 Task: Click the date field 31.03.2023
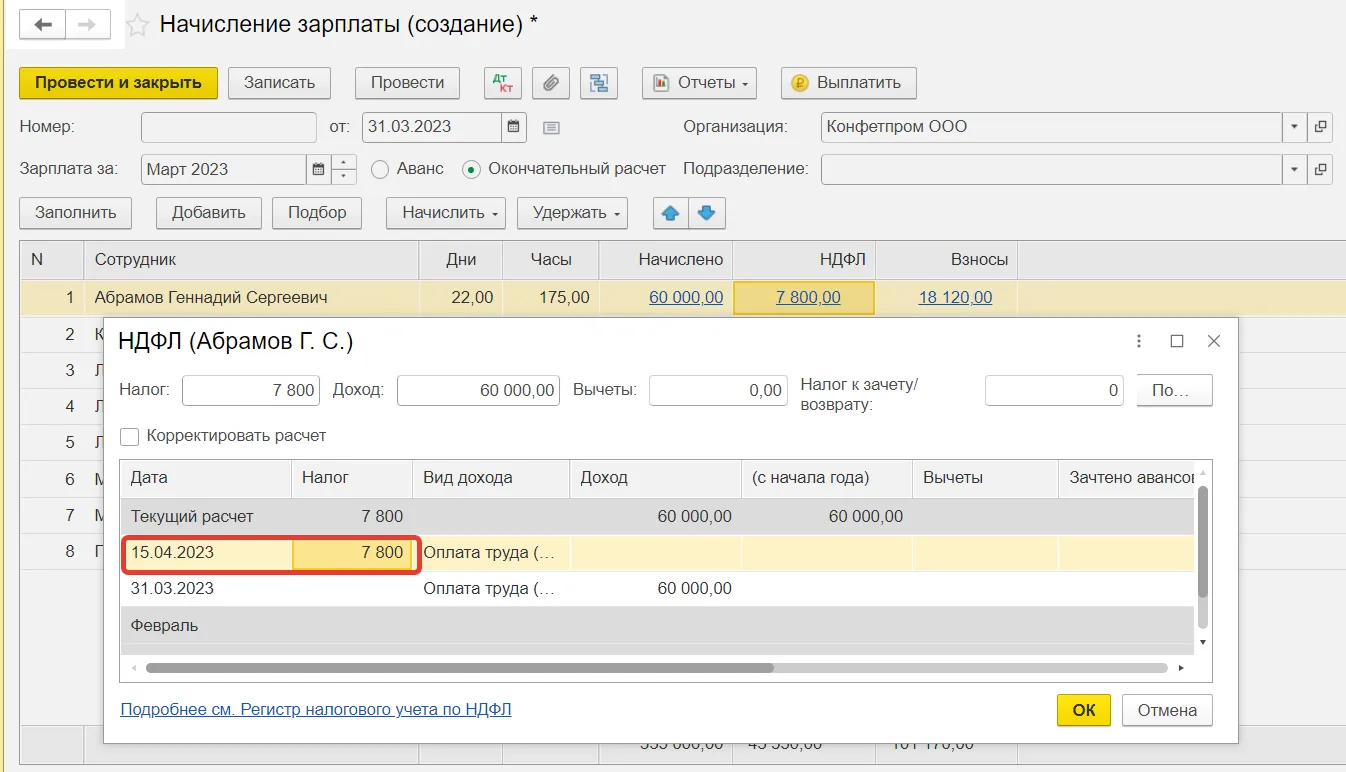coord(432,127)
